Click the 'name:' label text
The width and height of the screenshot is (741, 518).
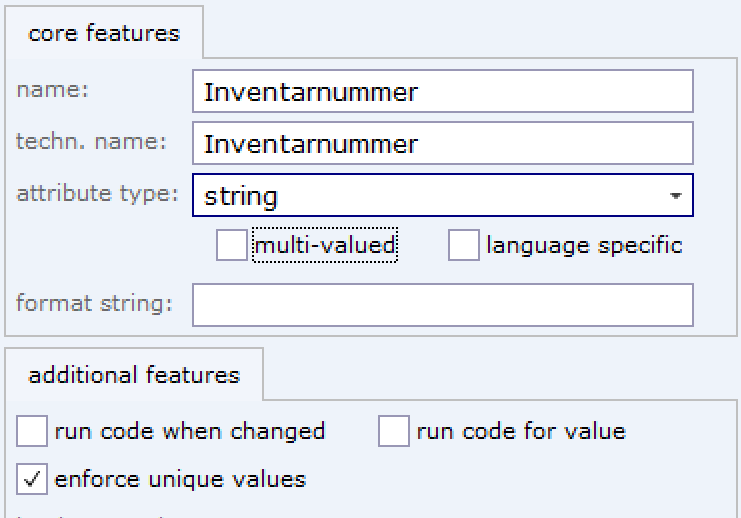coord(52,90)
